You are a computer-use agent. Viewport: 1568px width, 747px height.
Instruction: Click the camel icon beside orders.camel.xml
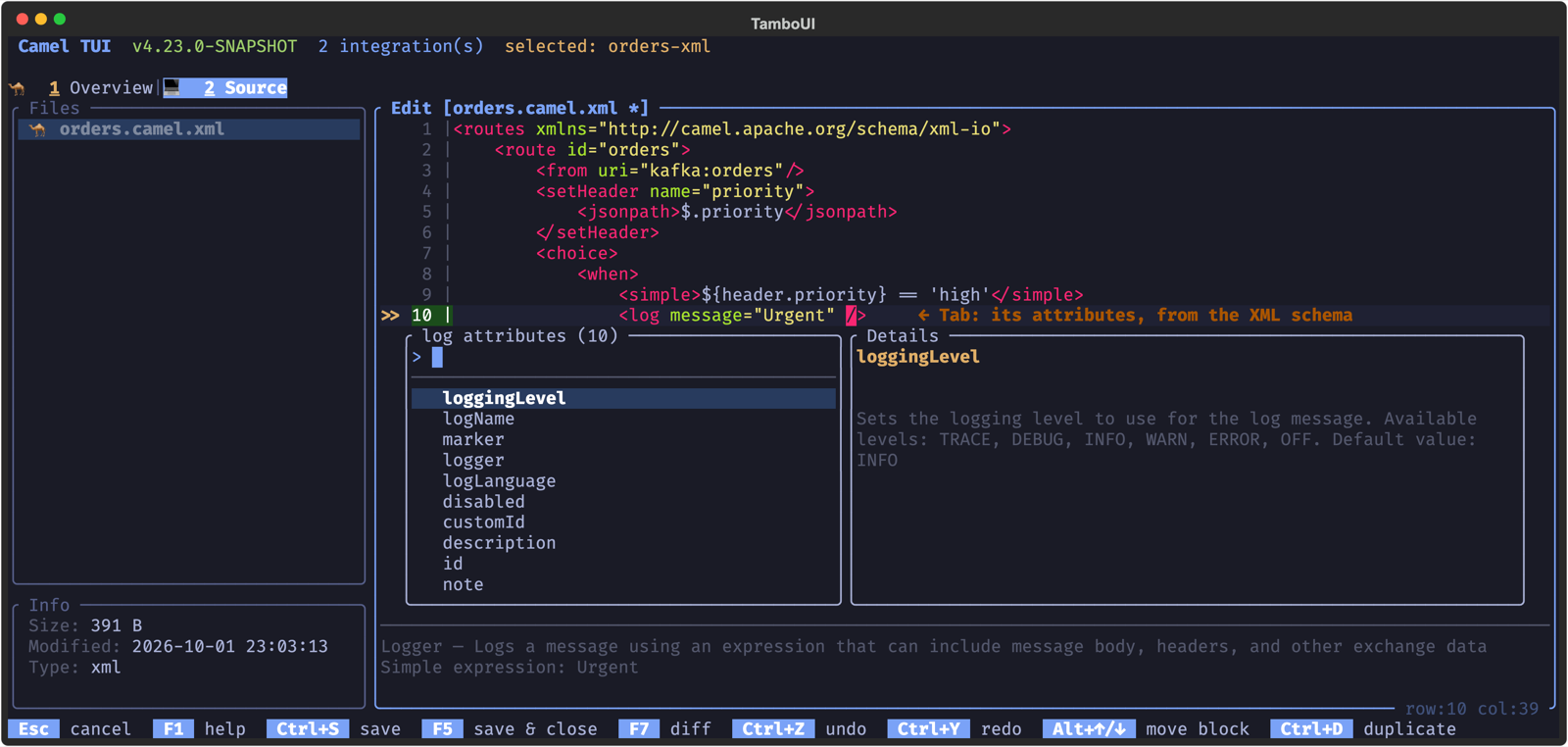click(38, 129)
